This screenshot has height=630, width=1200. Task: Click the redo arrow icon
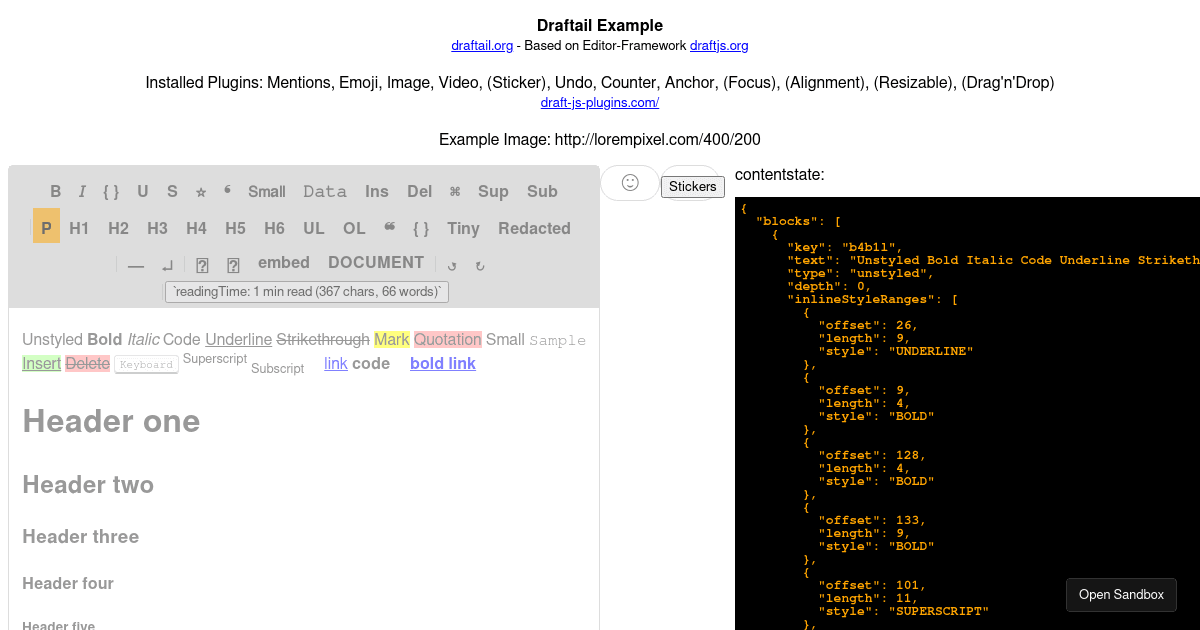click(x=480, y=264)
